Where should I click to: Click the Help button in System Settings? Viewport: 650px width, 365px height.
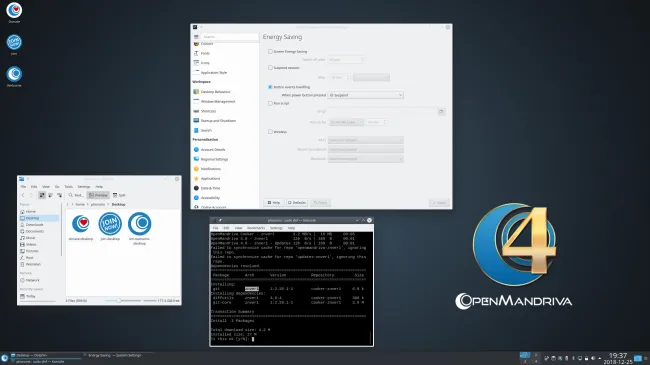[274, 203]
